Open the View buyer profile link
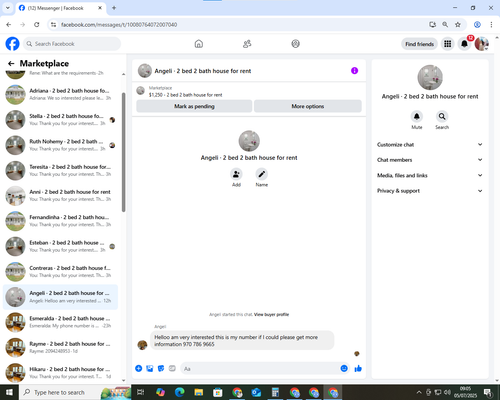This screenshot has height=400, width=500. coord(271,314)
